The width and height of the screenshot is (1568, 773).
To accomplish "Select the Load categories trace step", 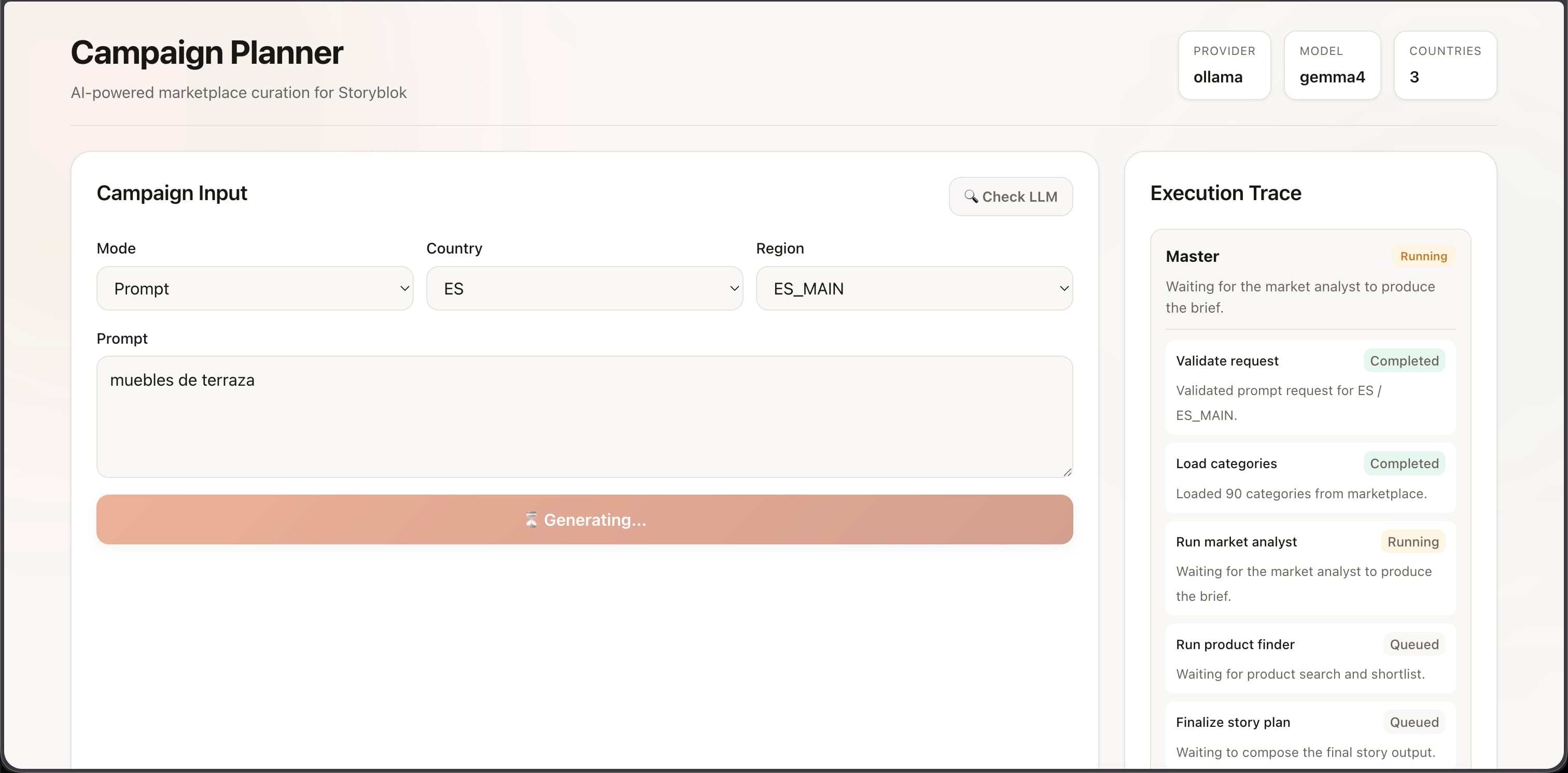I will point(1310,479).
